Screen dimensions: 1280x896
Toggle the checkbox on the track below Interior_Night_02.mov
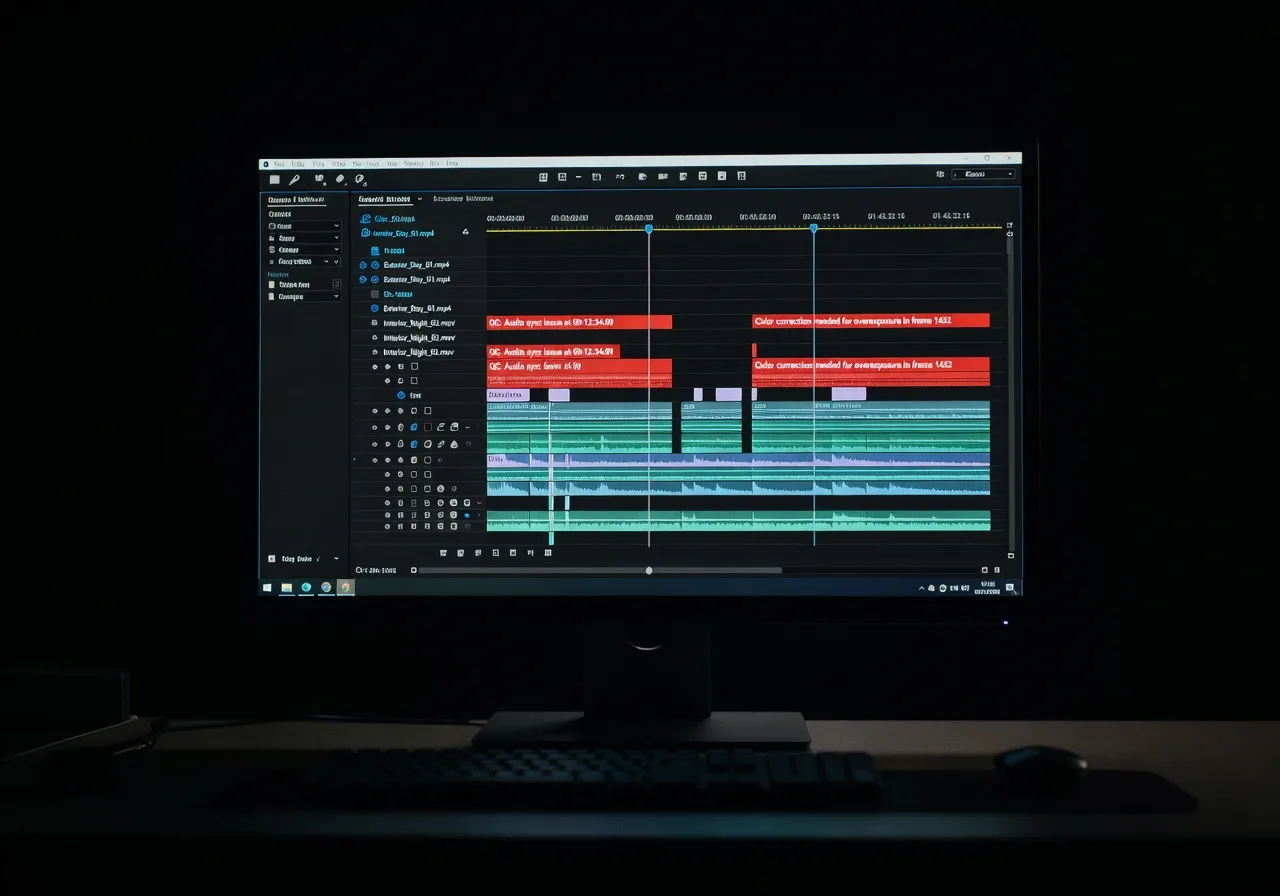pyautogui.click(x=414, y=367)
